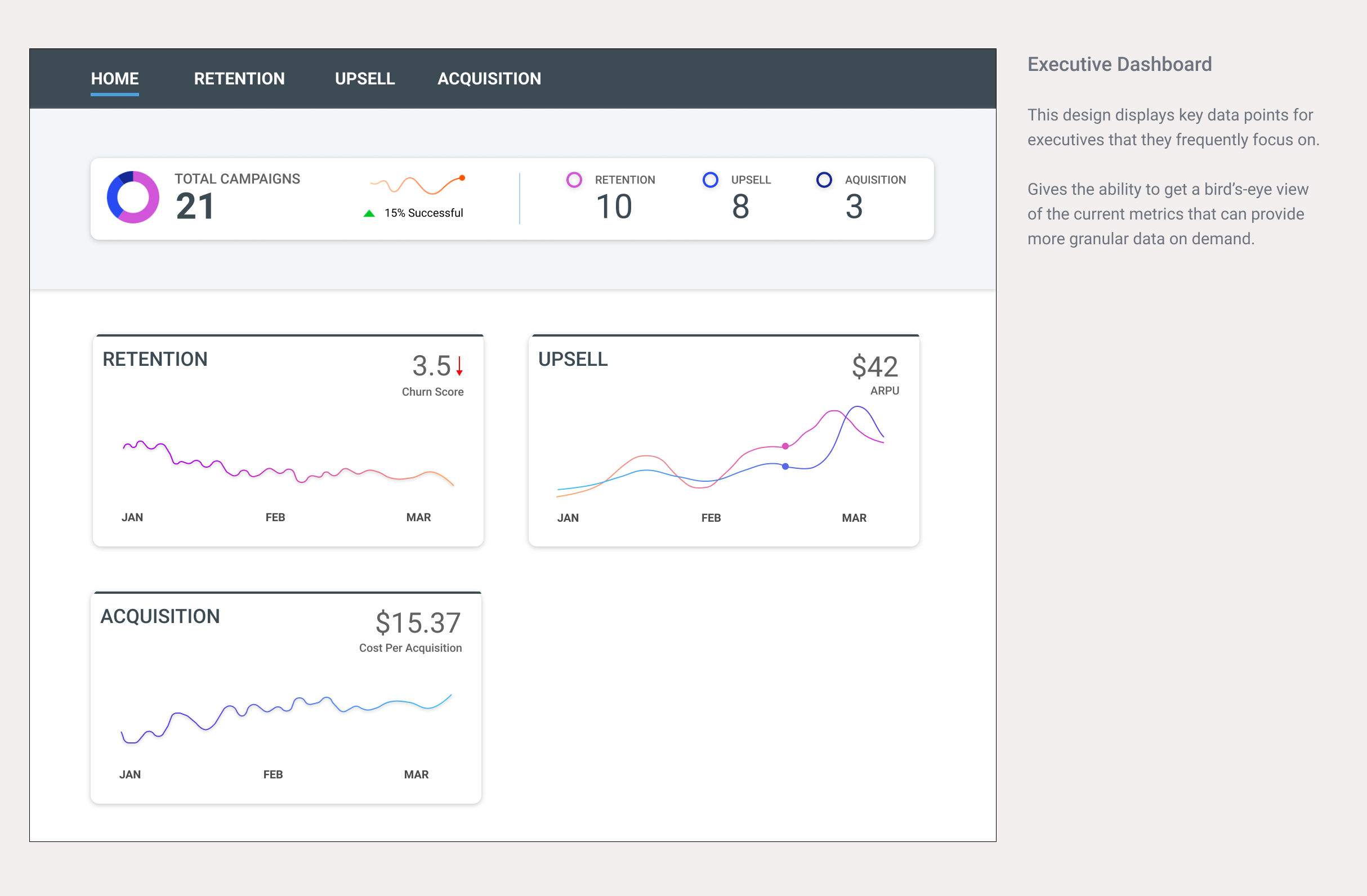This screenshot has height=896, width=1367.
Task: Click the 'Cost Per Acquisition' label
Action: tap(410, 648)
